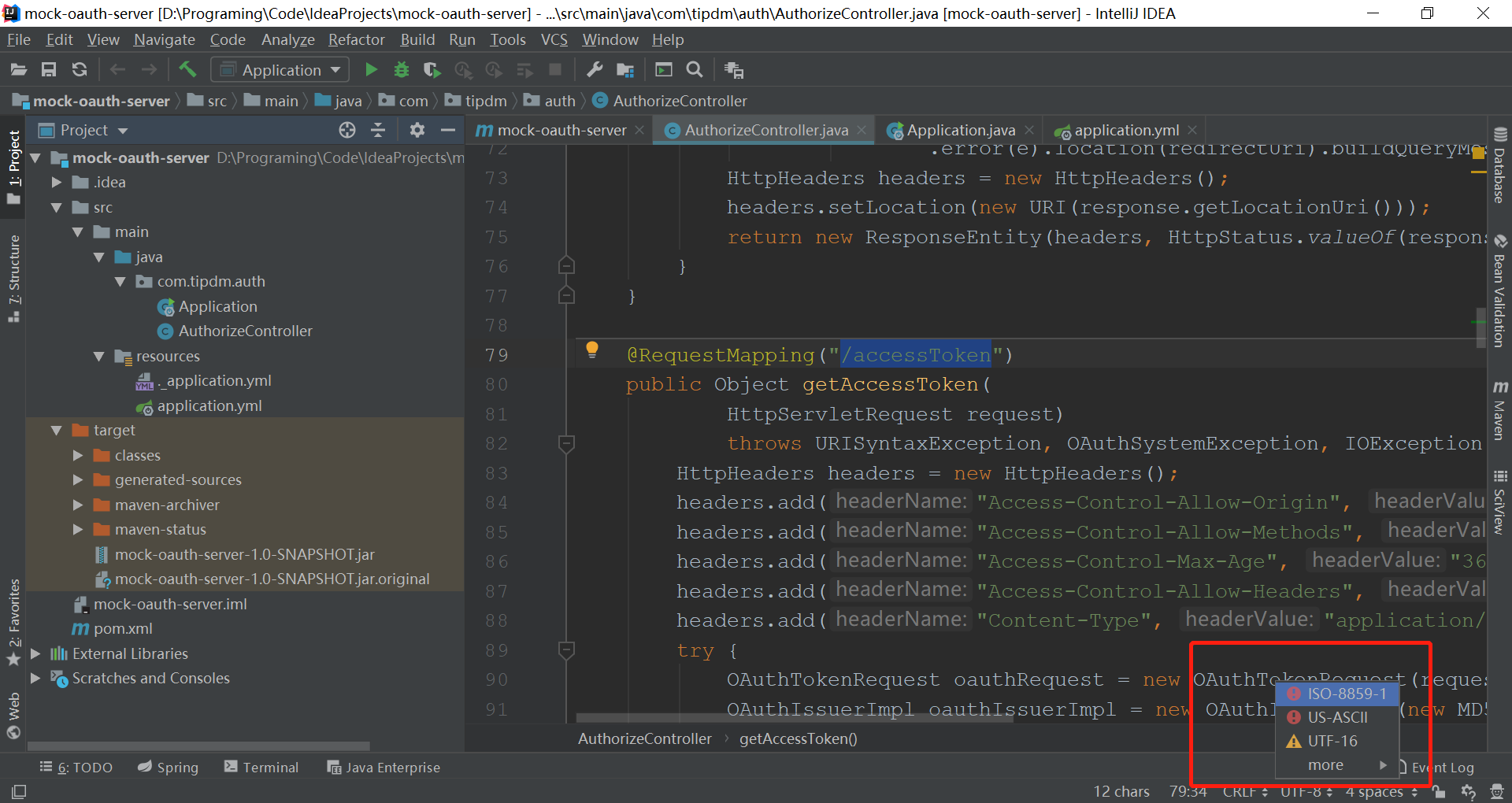Expand External Libraries node
Screen dimensions: 1512x803
pyautogui.click(x=35, y=654)
